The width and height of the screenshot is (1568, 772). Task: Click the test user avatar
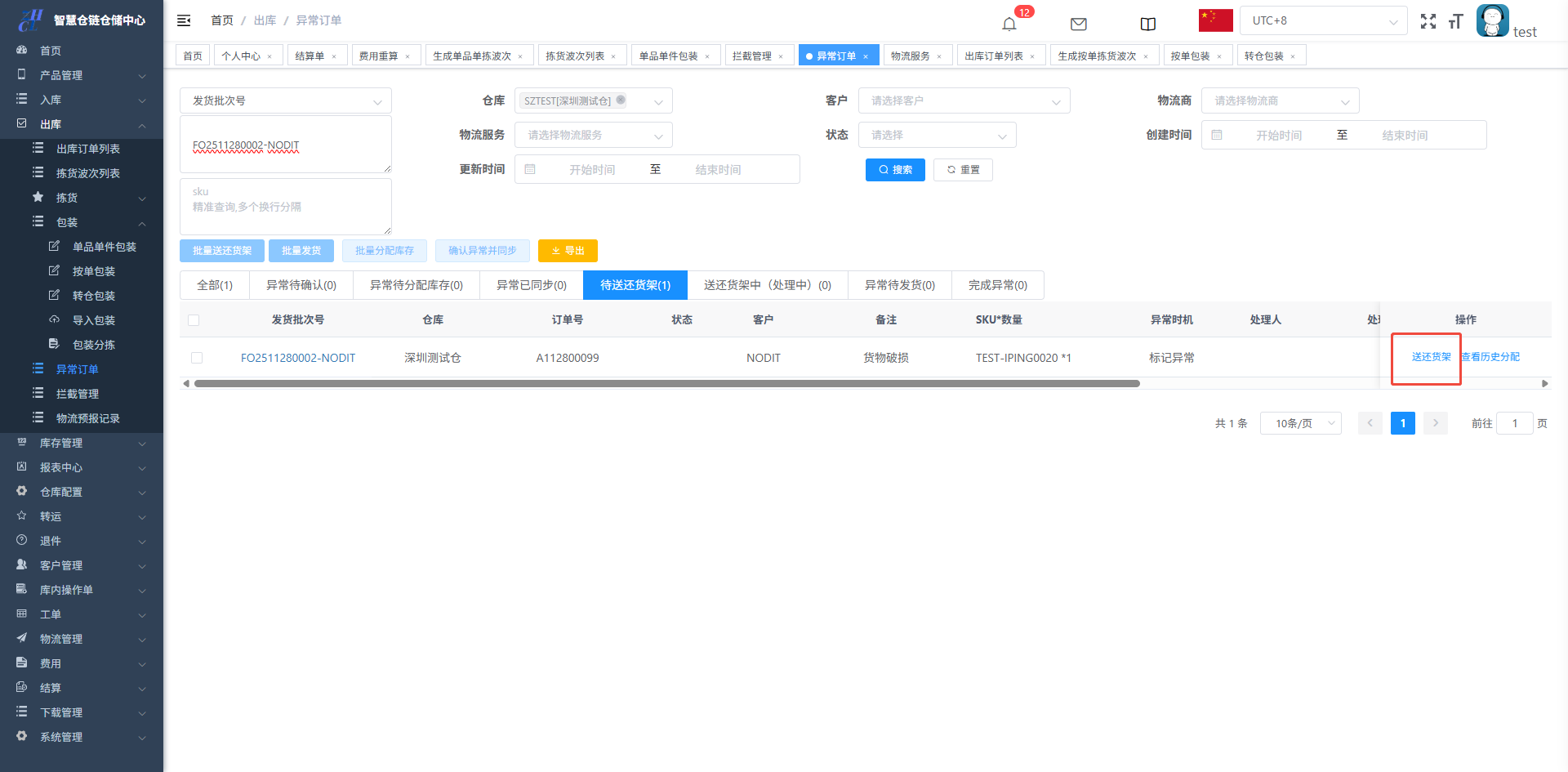1492,20
